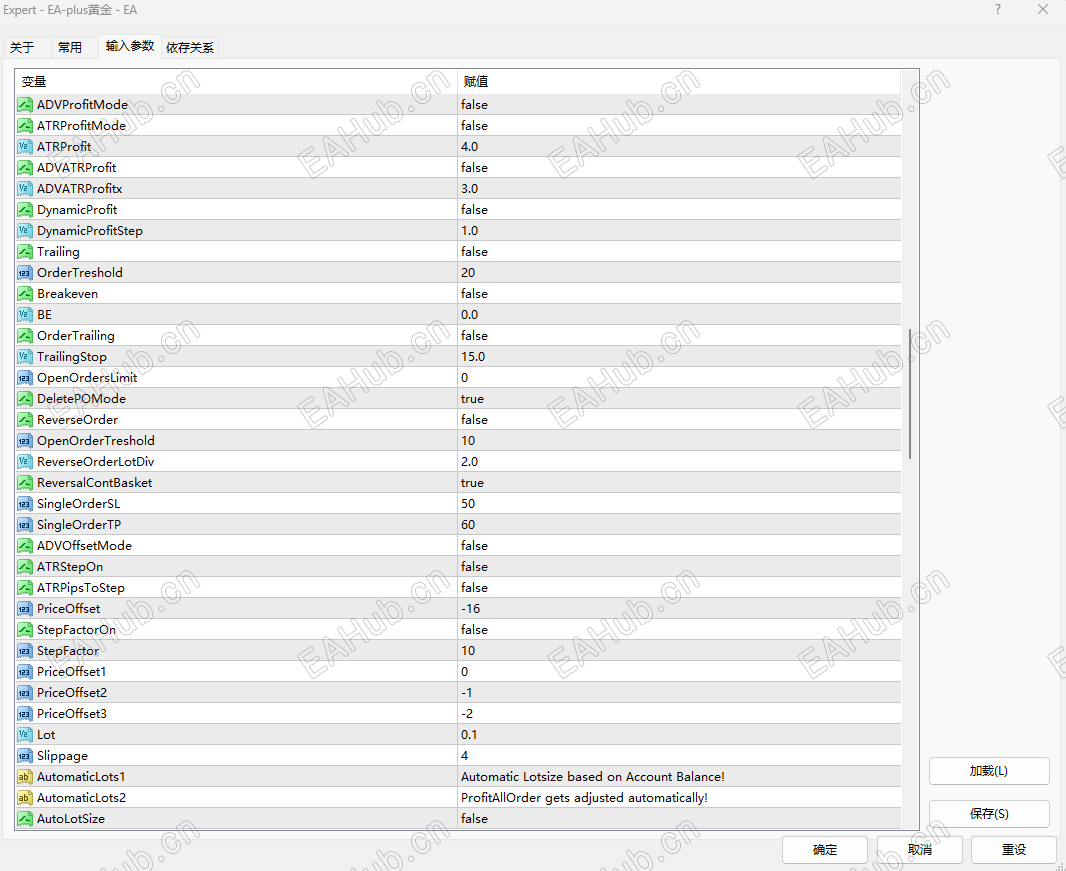Click the boolean icon beside ADVProfitMode
Image resolution: width=1066 pixels, height=871 pixels.
[25, 104]
